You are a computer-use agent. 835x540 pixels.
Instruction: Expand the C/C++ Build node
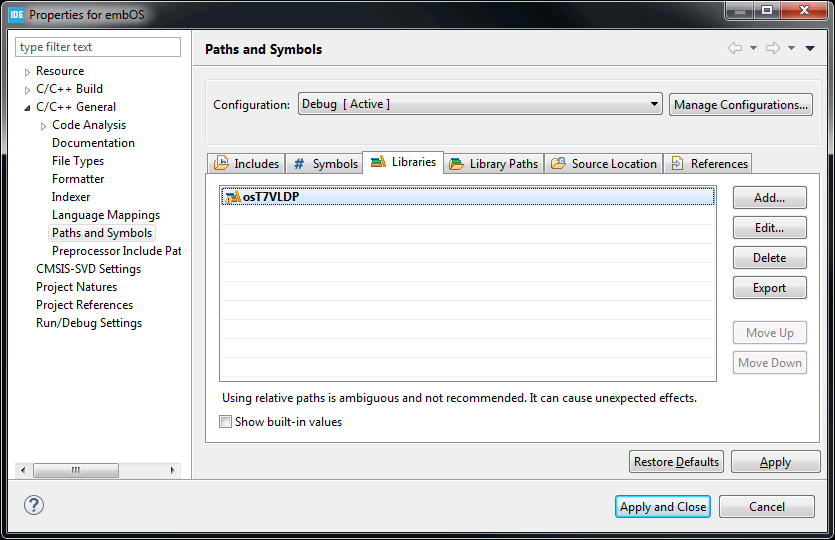click(x=28, y=90)
